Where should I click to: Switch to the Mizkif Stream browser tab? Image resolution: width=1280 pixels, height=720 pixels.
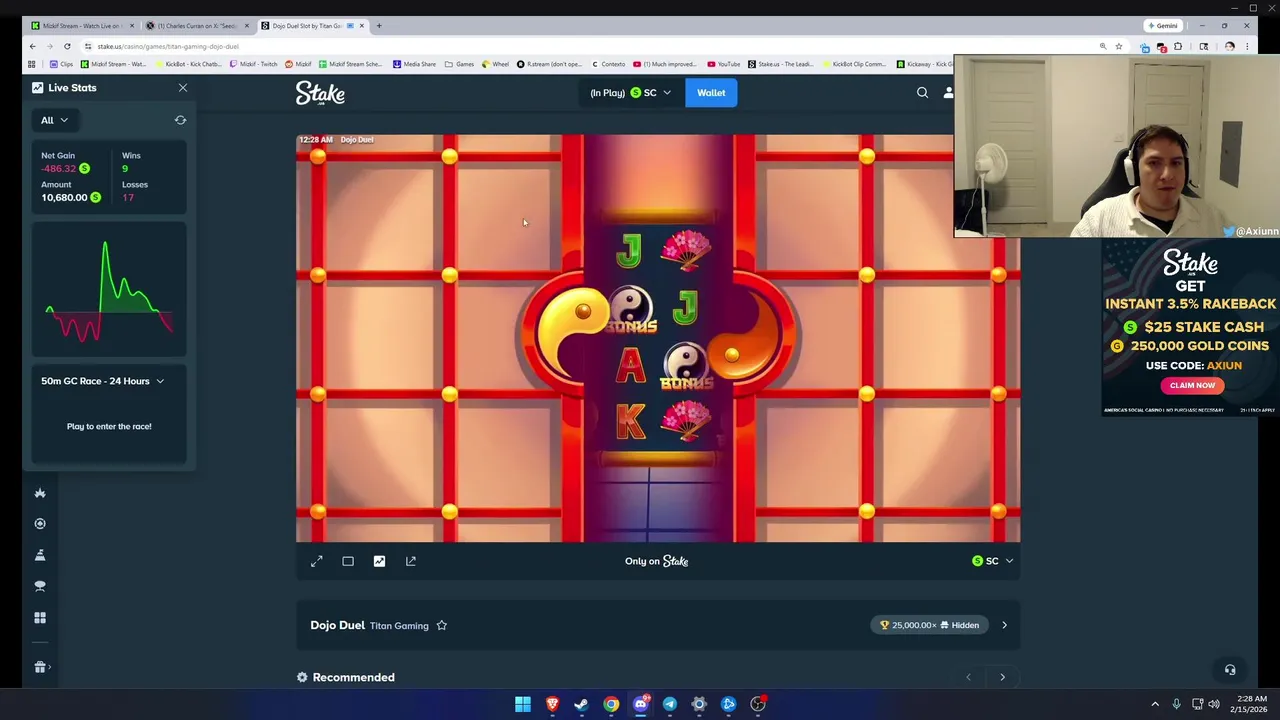(82, 25)
